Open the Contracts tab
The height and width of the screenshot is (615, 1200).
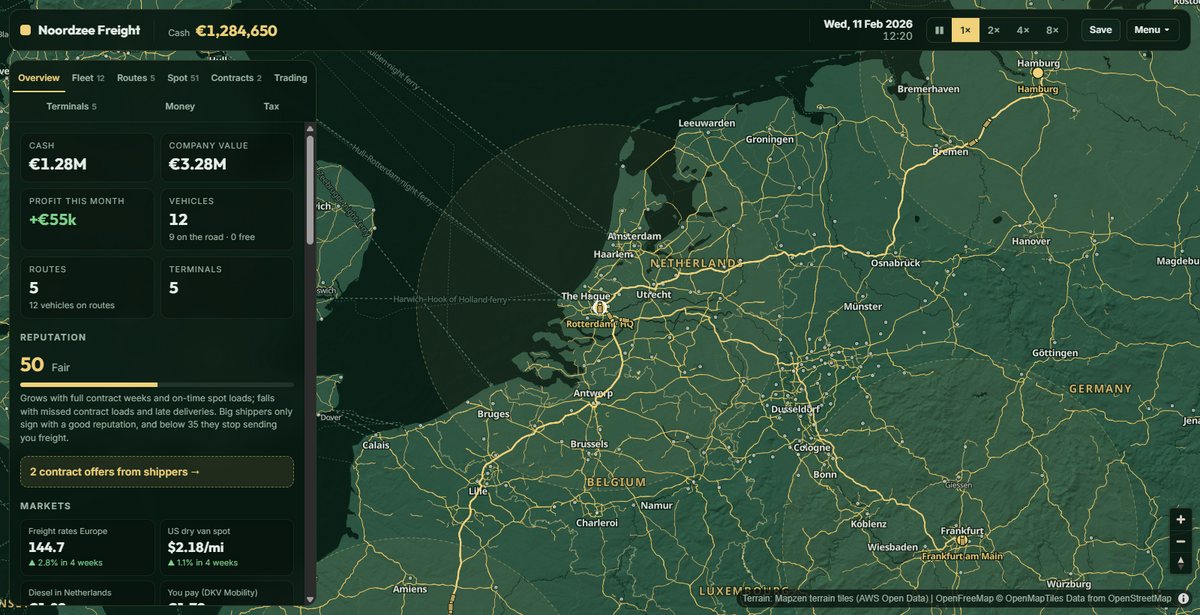click(x=236, y=78)
